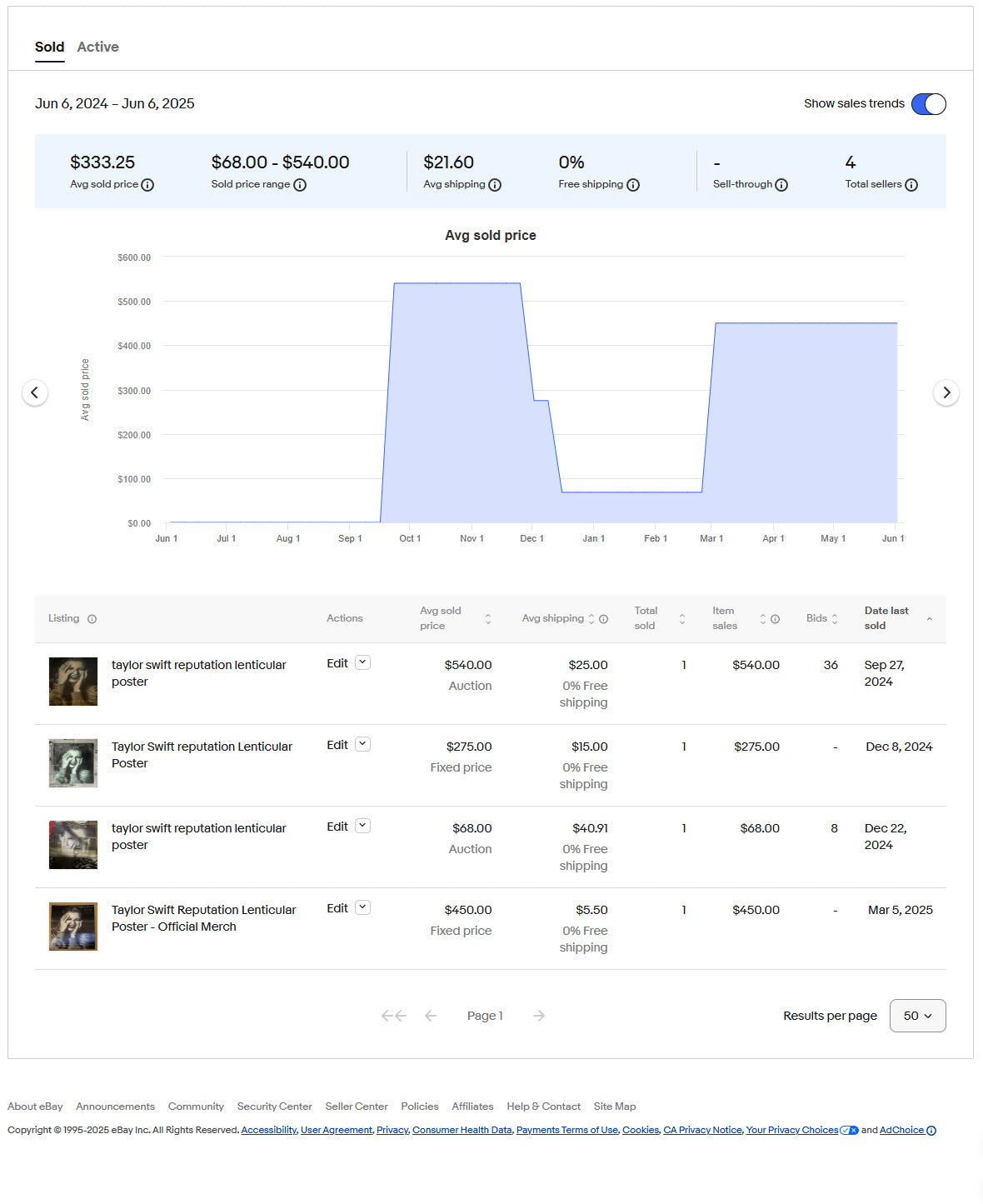
Task: Open Privacy link in copyright line
Action: point(392,1131)
